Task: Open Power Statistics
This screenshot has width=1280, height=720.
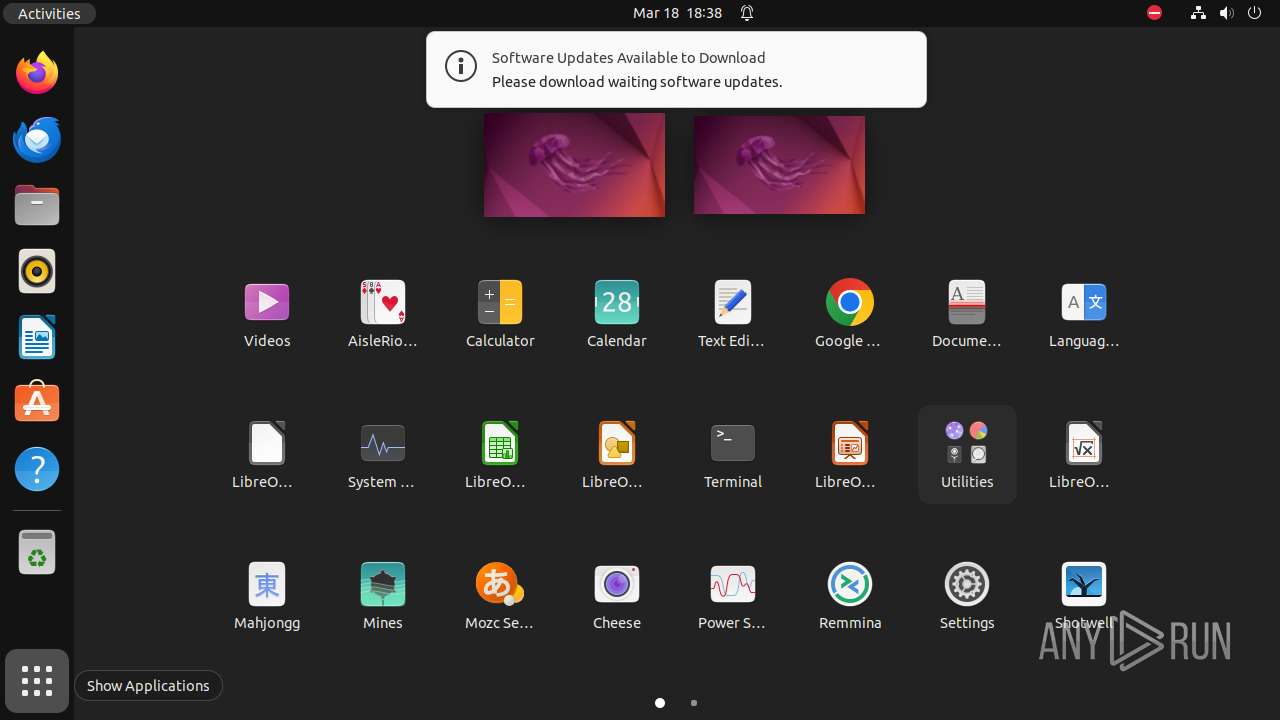Action: (x=733, y=595)
